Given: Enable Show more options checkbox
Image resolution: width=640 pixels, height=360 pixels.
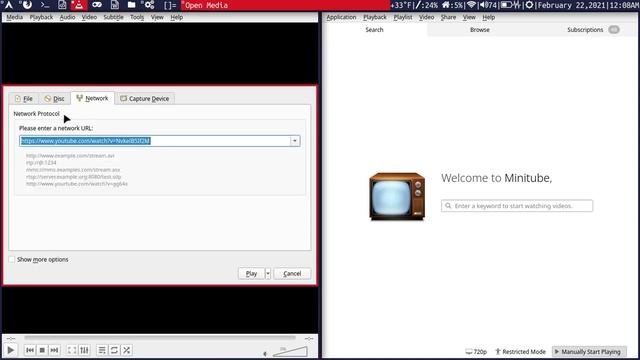Looking at the screenshot, I should point(12,260).
